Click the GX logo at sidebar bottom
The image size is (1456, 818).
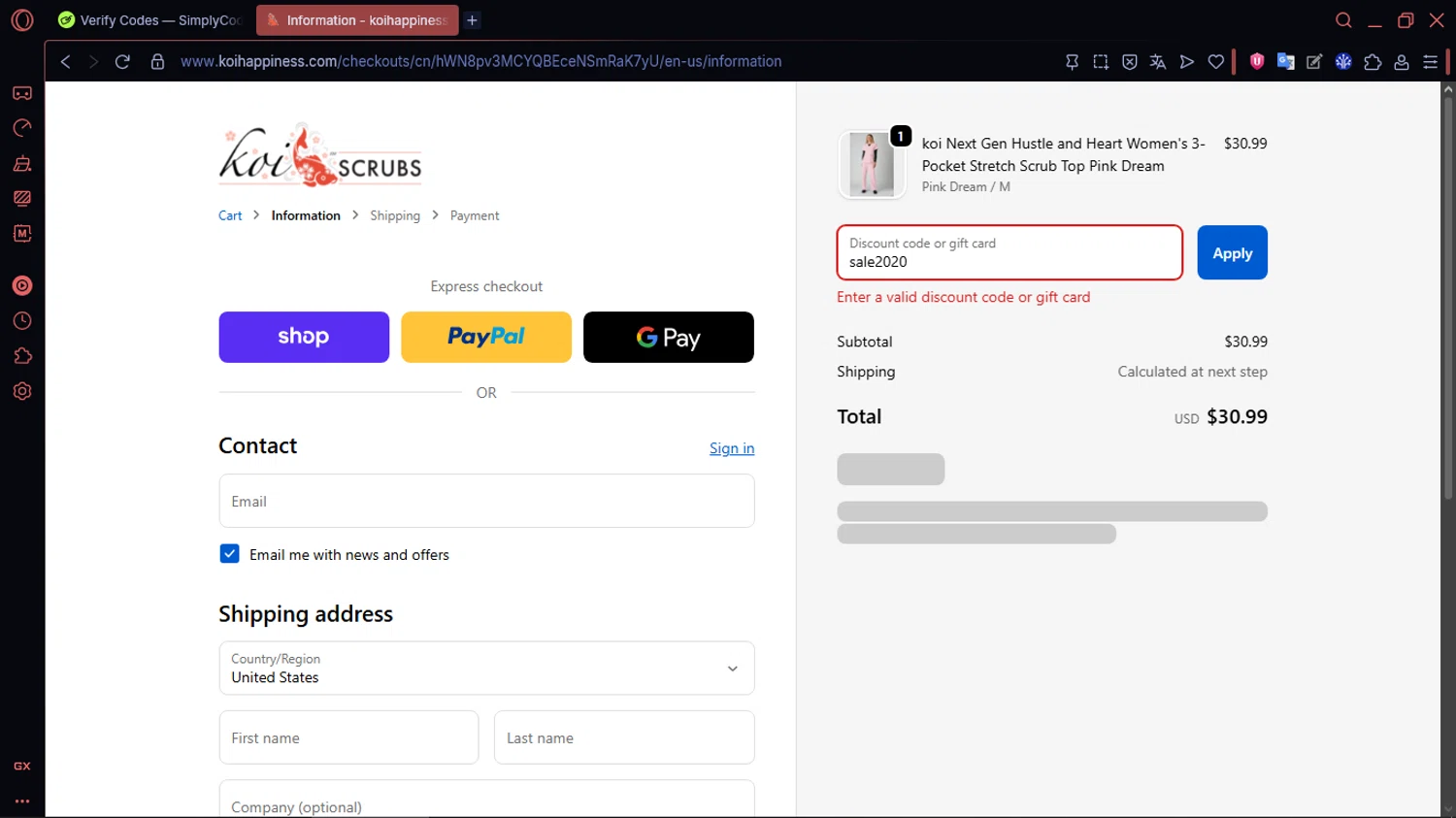[22, 766]
